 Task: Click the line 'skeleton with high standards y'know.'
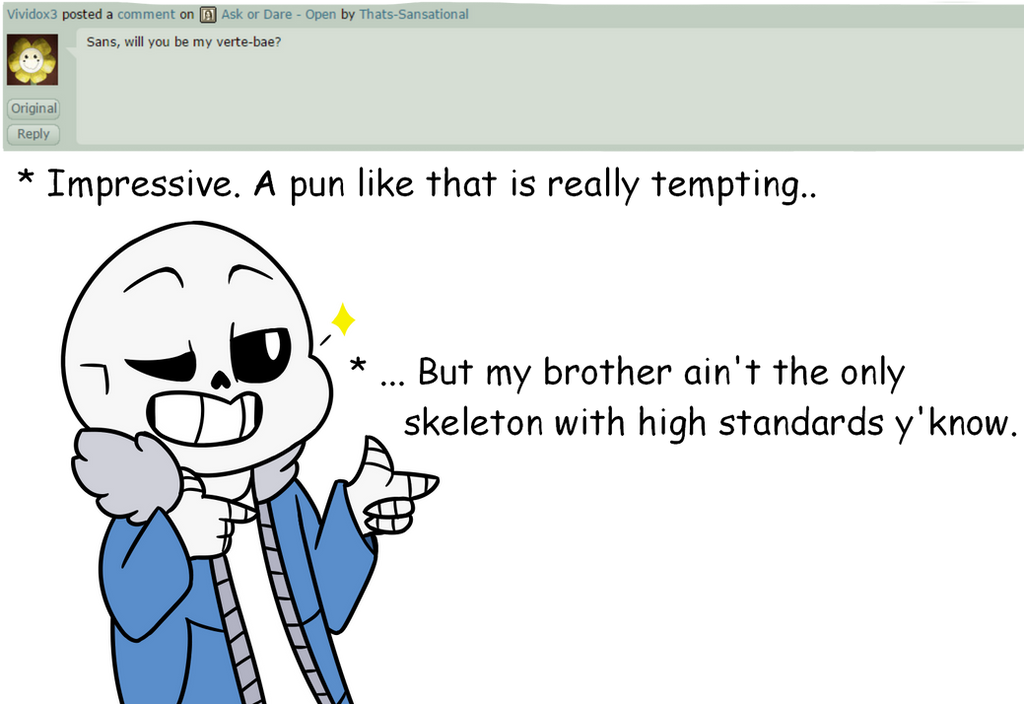pyautogui.click(x=711, y=423)
